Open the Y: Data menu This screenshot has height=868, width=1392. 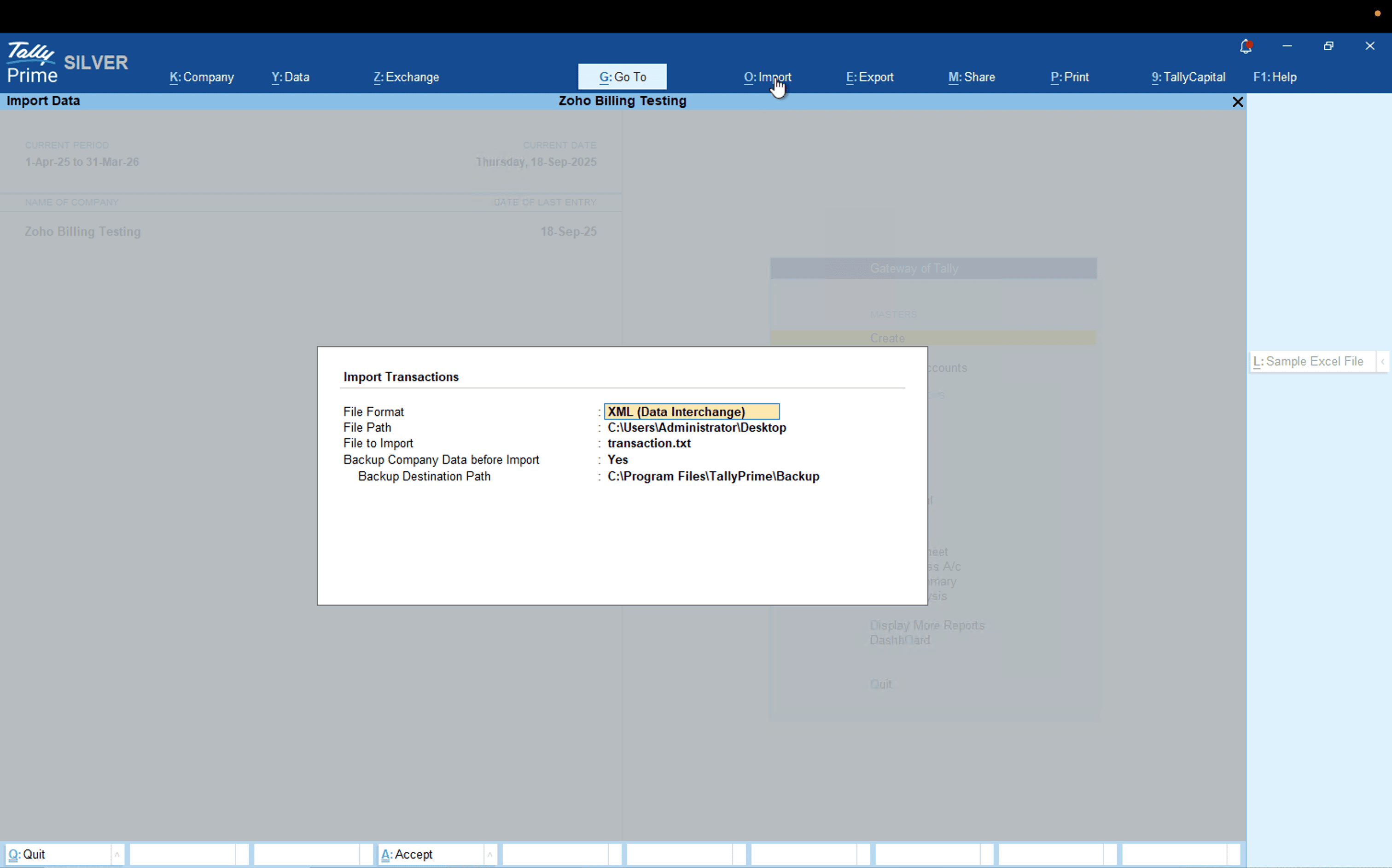[x=290, y=77]
